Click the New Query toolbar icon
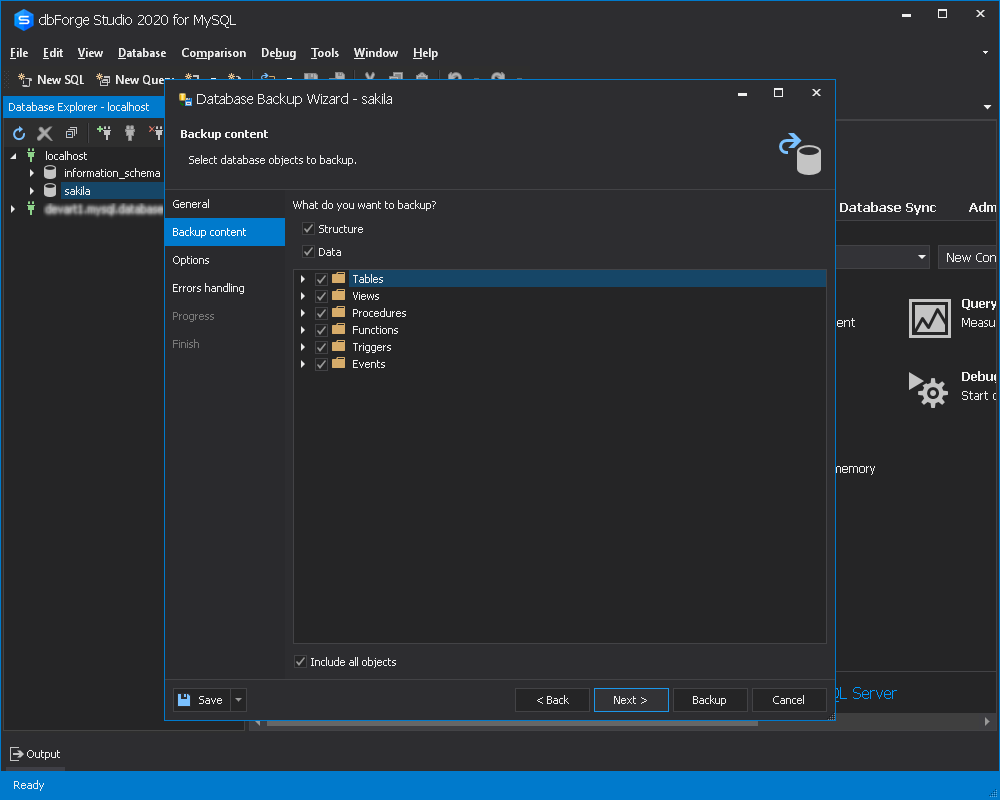 click(x=103, y=80)
